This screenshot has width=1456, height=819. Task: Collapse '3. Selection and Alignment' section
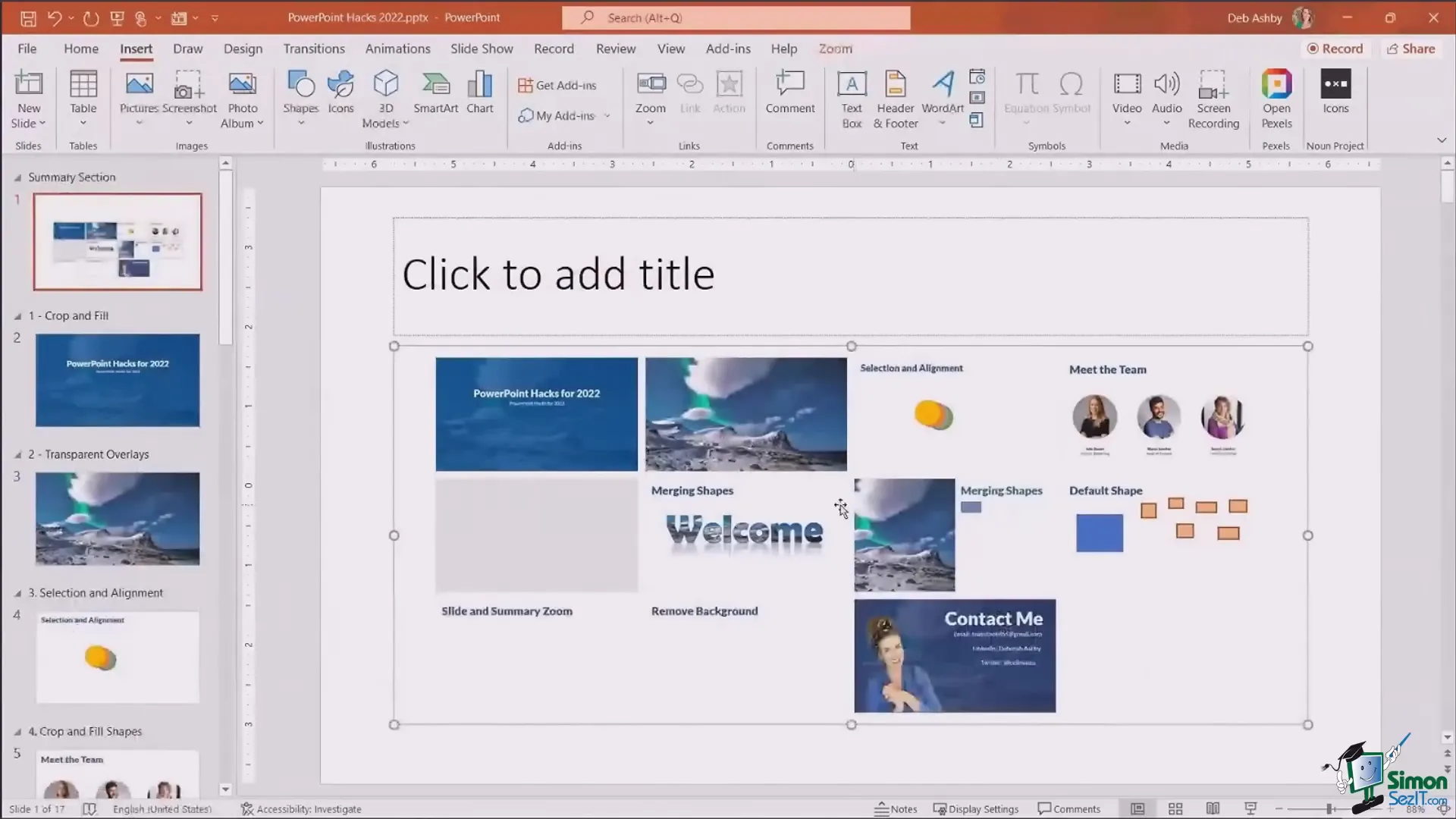click(17, 594)
